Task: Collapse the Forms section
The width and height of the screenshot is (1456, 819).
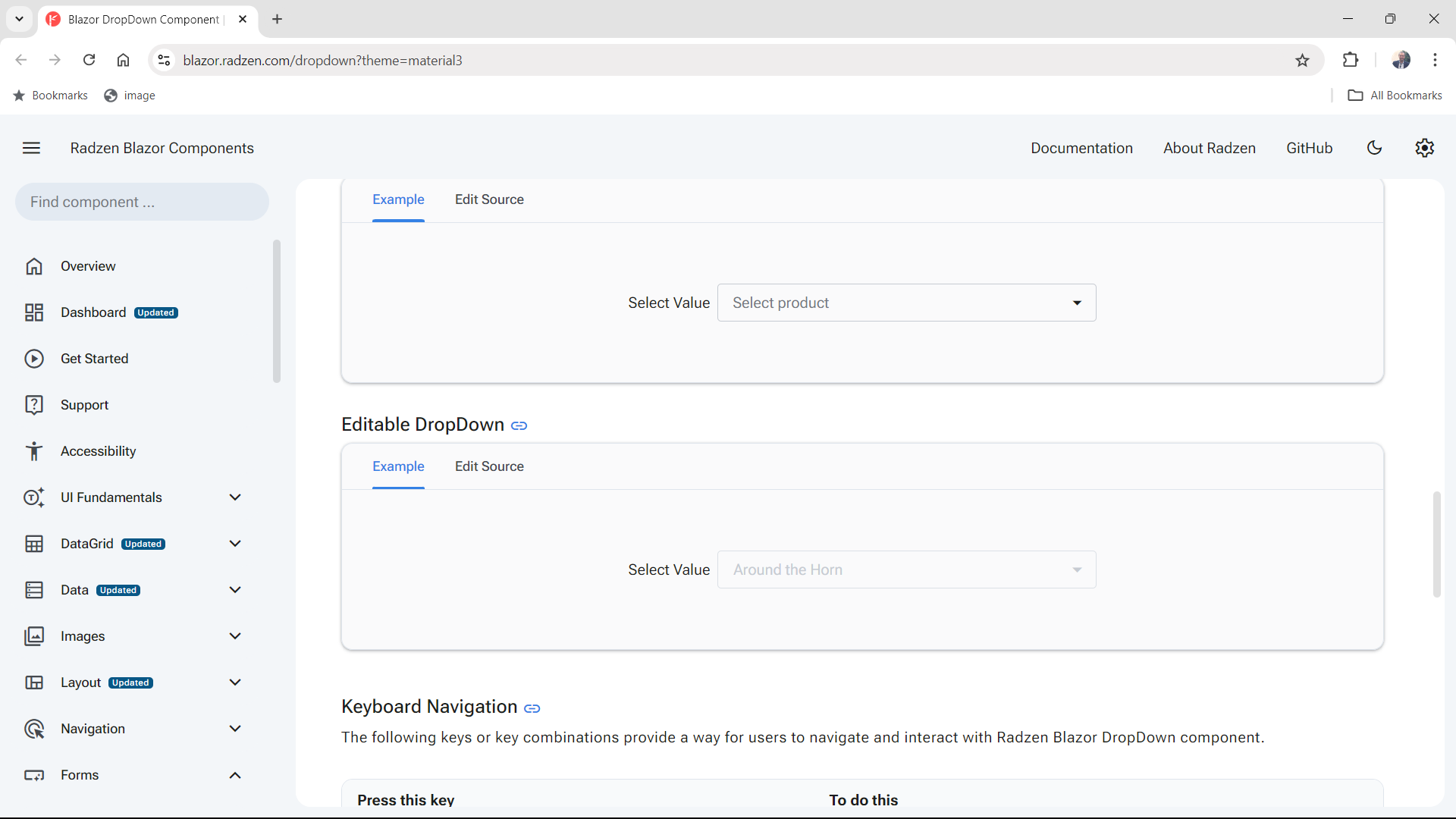Action: click(235, 775)
